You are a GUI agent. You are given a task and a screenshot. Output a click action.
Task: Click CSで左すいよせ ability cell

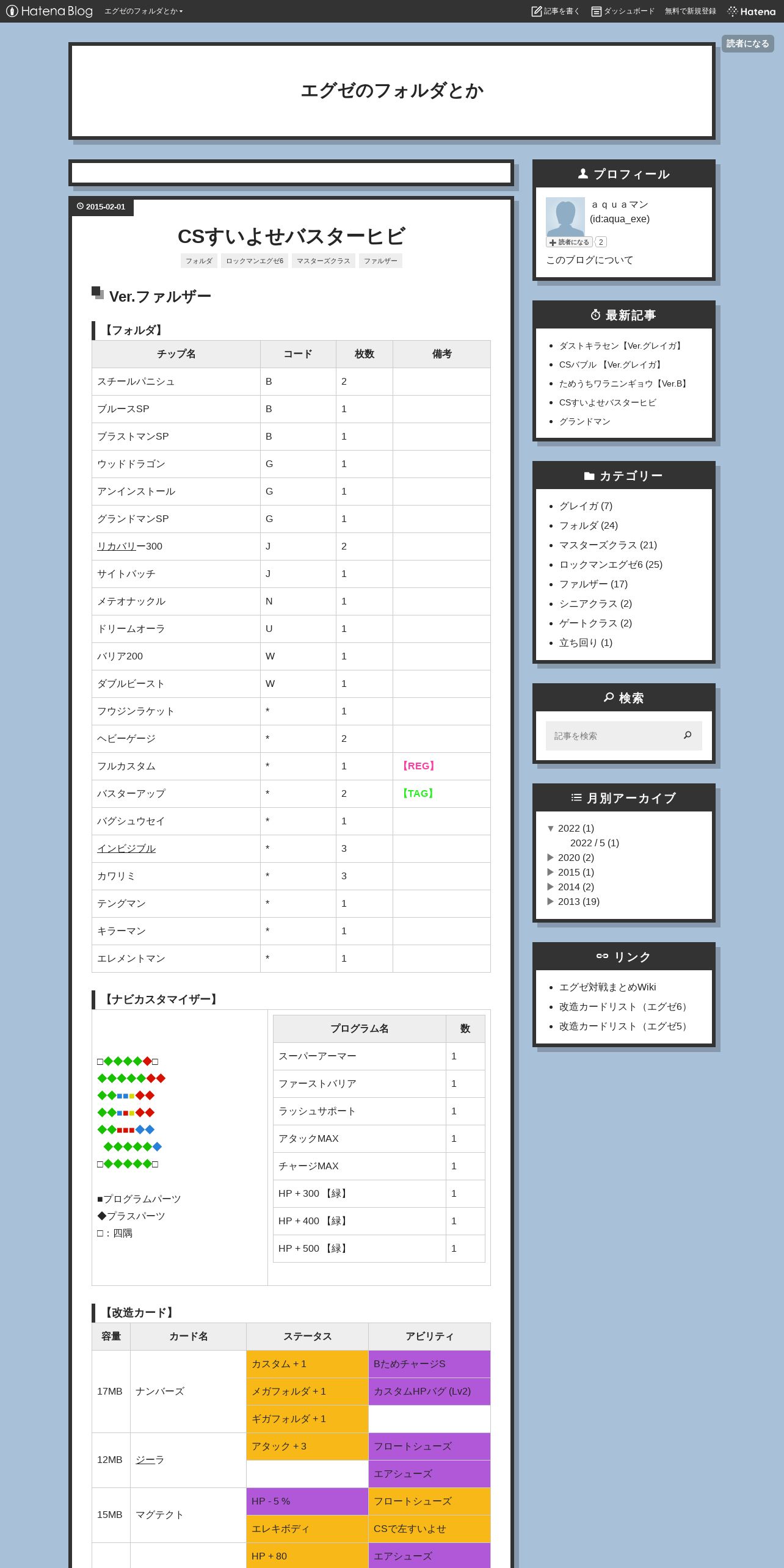coord(429,1529)
